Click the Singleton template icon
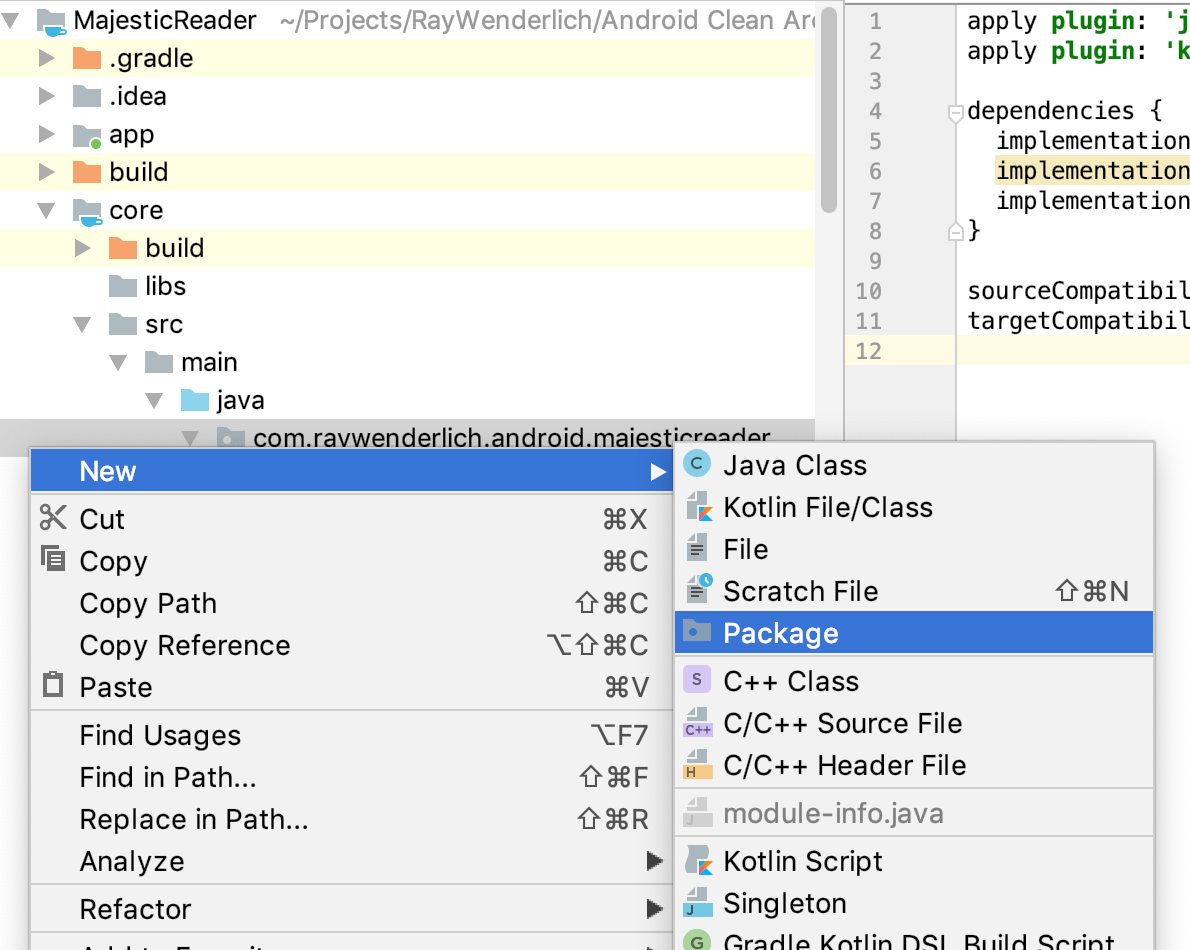The image size is (1190, 950). [698, 902]
